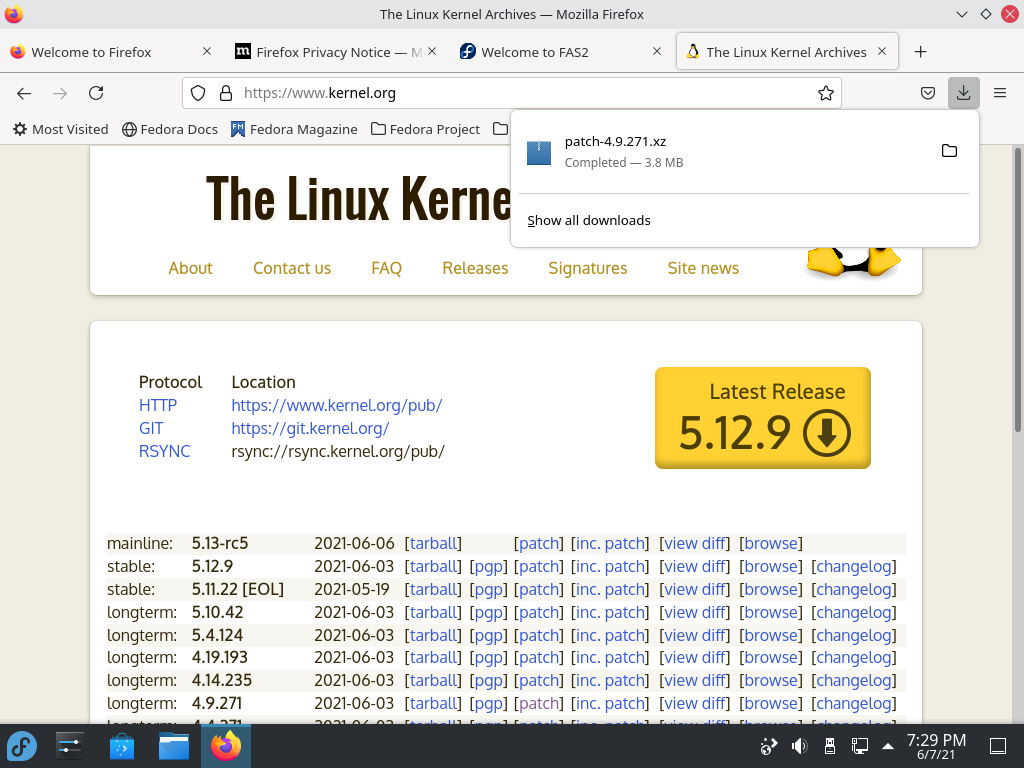
Task: Go back using the back arrow
Action: click(x=24, y=93)
